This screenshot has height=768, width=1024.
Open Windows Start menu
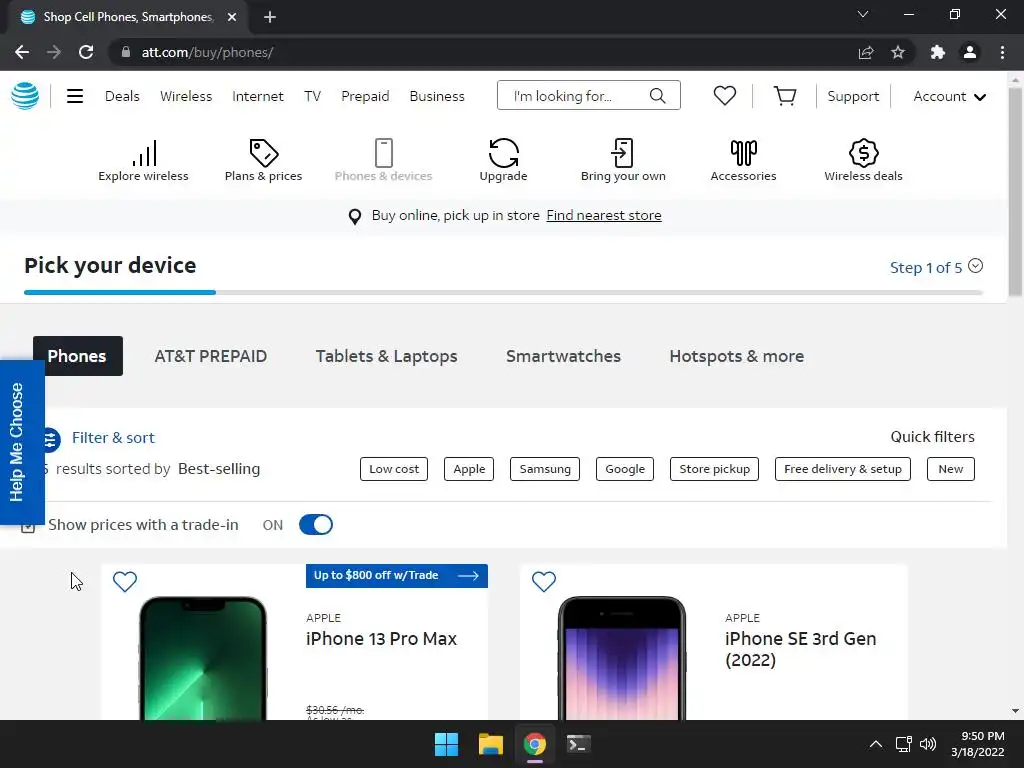pos(447,744)
